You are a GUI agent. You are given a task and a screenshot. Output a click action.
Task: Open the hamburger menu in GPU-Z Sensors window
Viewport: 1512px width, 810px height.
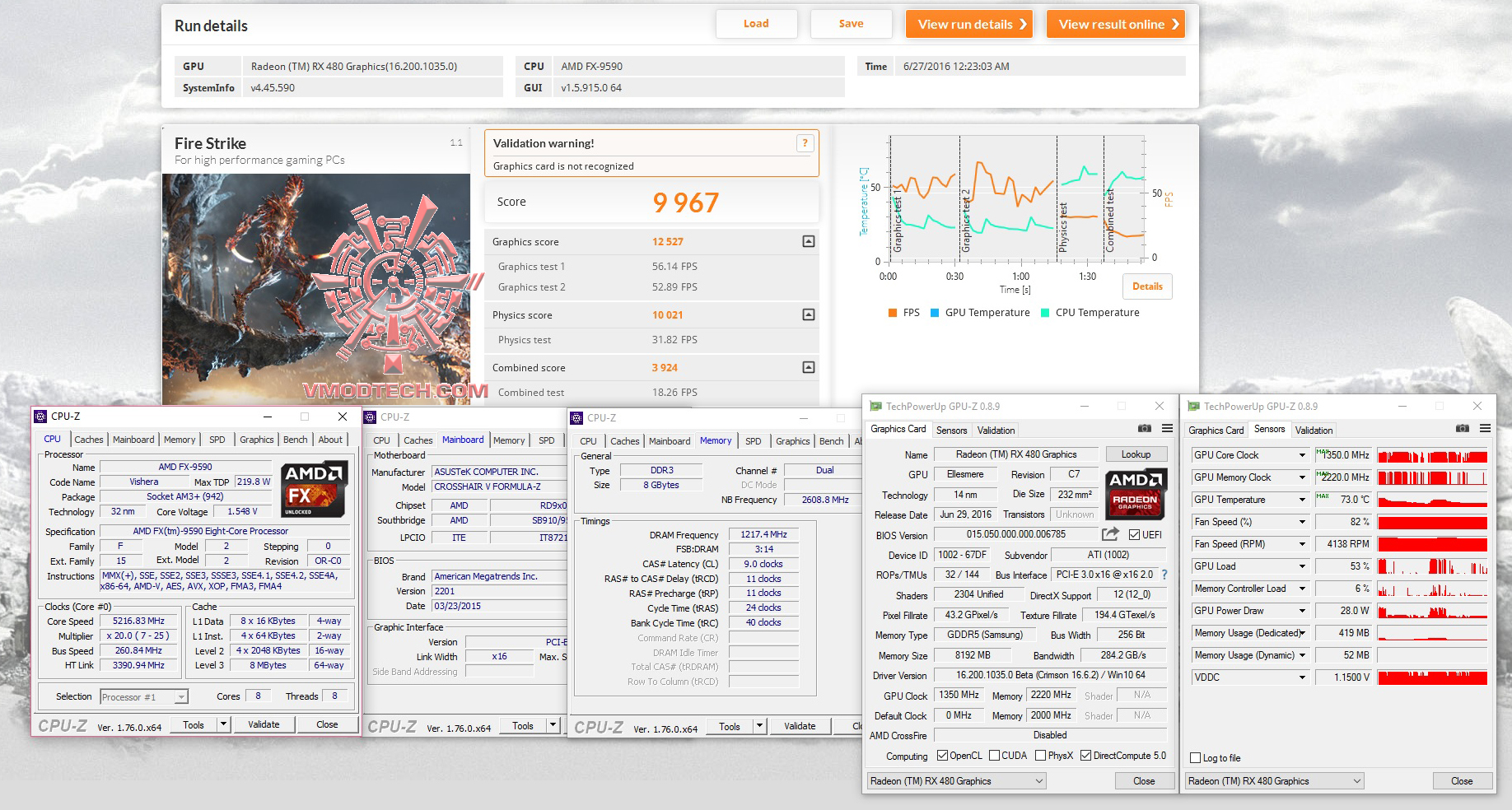[x=1485, y=429]
